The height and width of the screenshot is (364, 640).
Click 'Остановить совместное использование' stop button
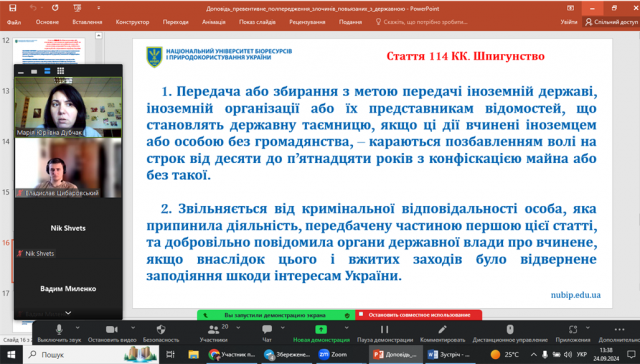coord(419,315)
